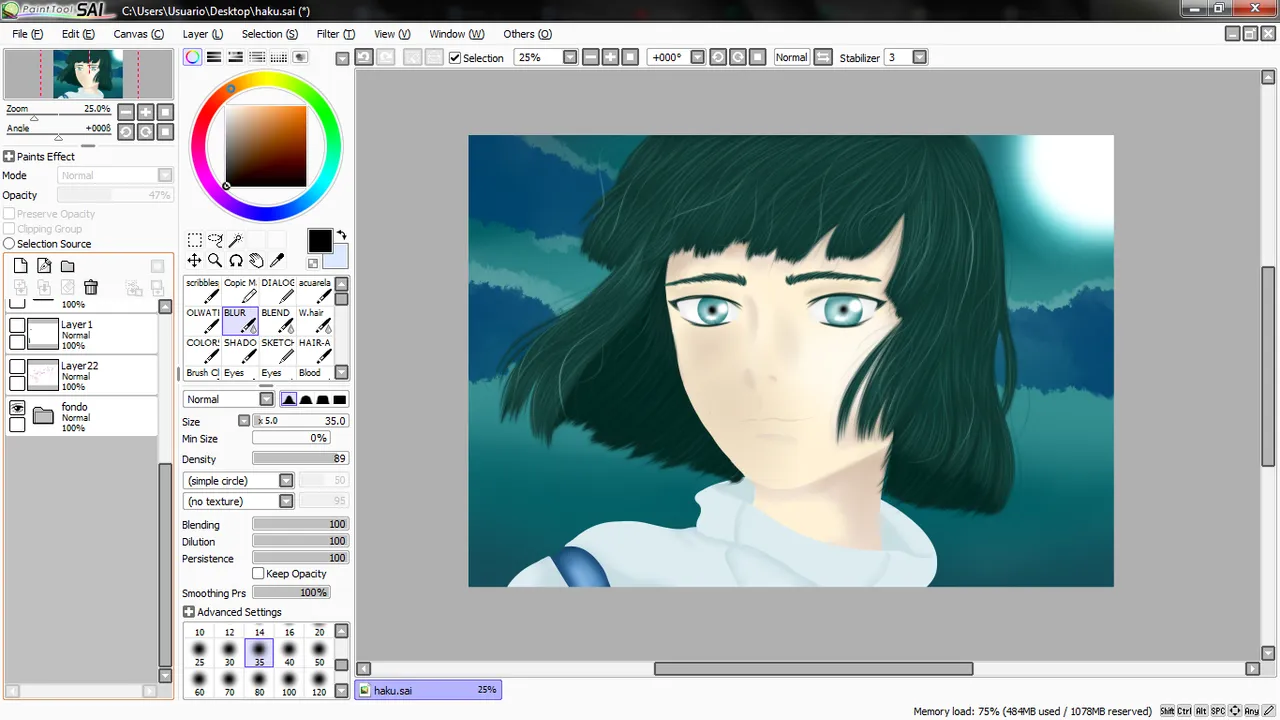
Task: Show Layer22 using its visibility box
Action: (x=17, y=367)
